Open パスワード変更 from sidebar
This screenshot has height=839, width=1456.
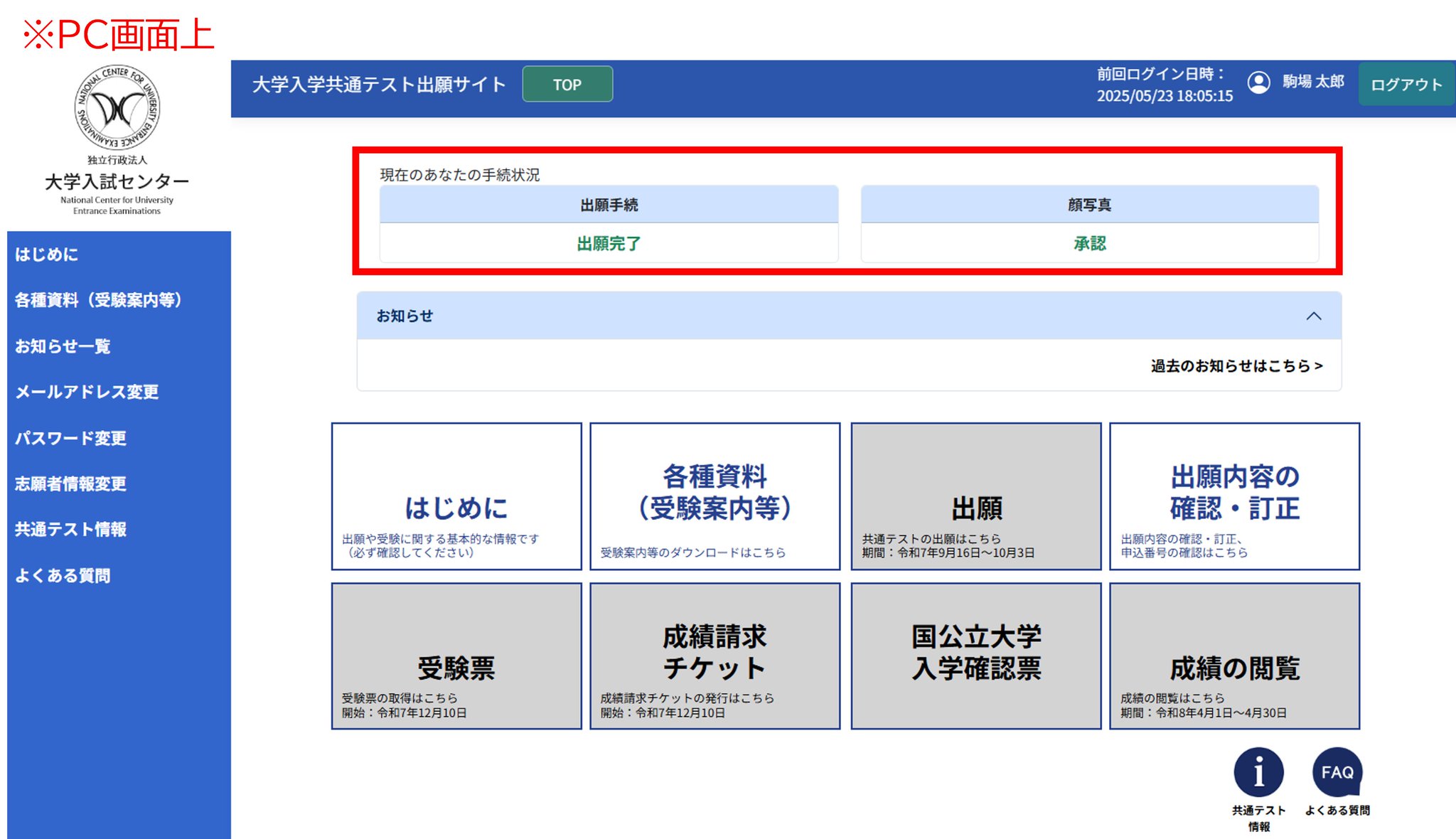pos(71,438)
